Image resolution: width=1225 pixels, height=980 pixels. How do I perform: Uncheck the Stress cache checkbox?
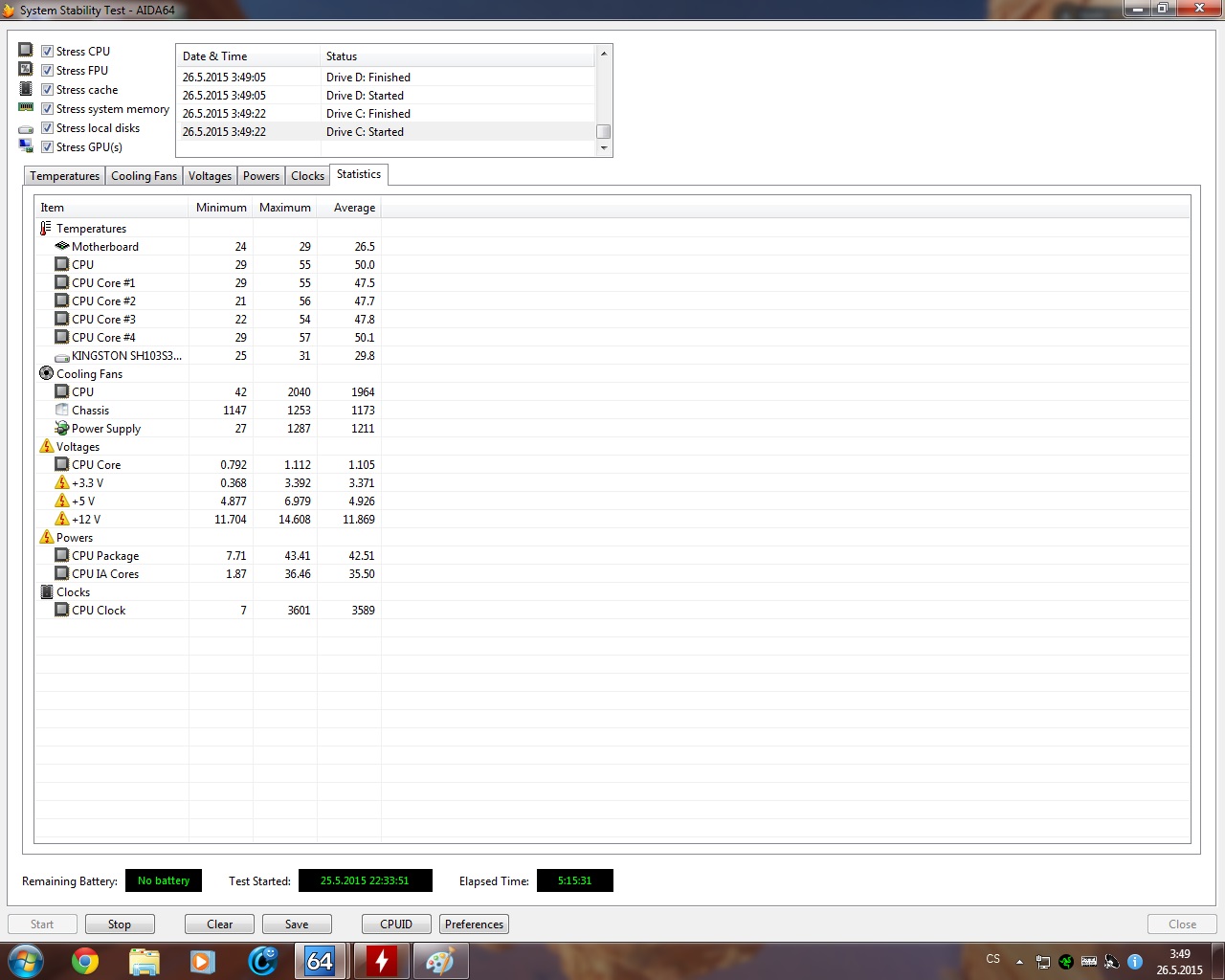point(47,89)
